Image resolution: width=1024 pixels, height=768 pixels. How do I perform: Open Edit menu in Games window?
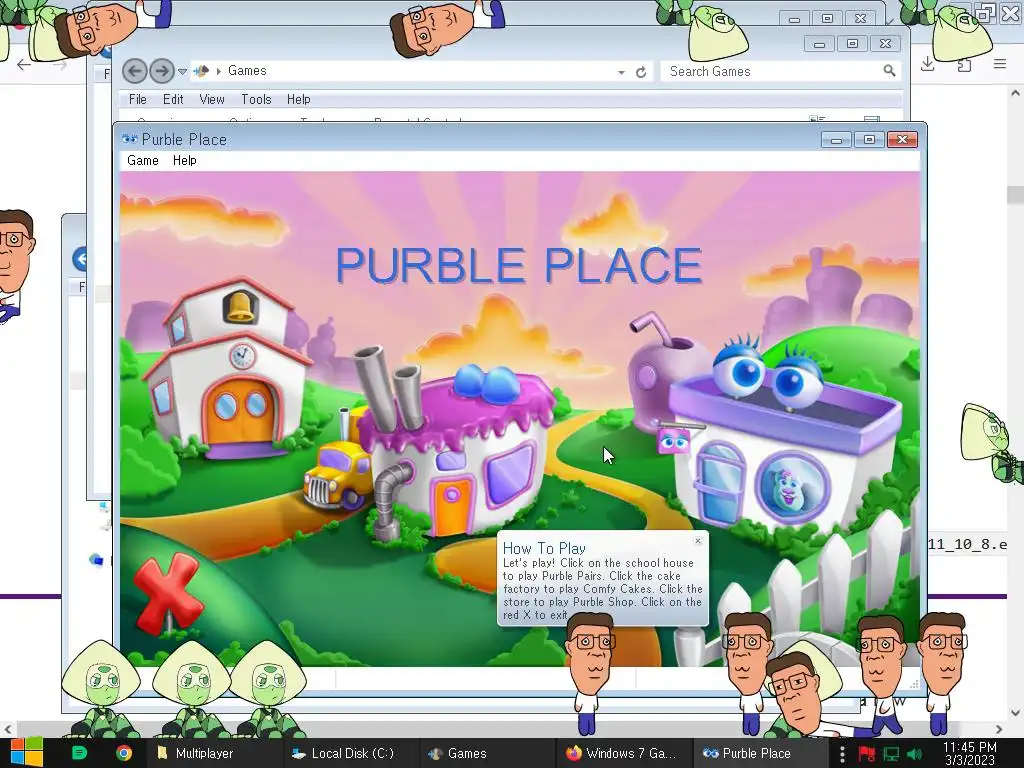point(173,99)
